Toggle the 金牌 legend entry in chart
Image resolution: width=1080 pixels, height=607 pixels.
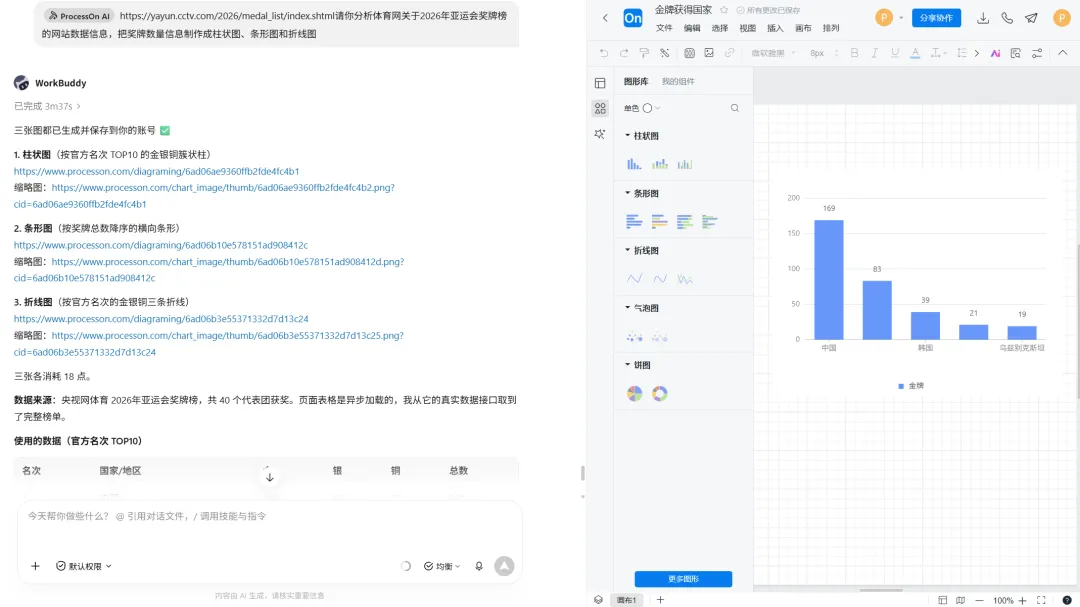point(911,386)
